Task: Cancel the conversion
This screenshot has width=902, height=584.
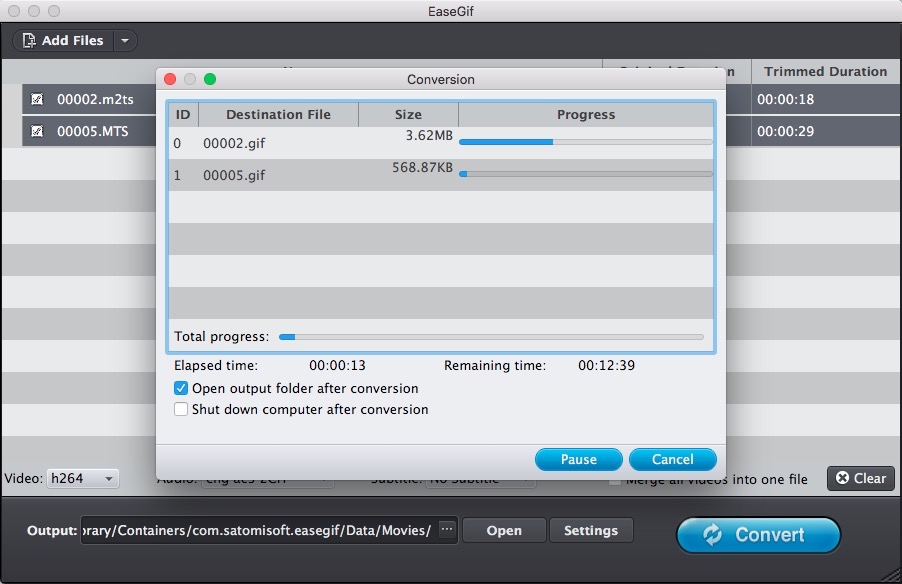Action: (x=672, y=459)
